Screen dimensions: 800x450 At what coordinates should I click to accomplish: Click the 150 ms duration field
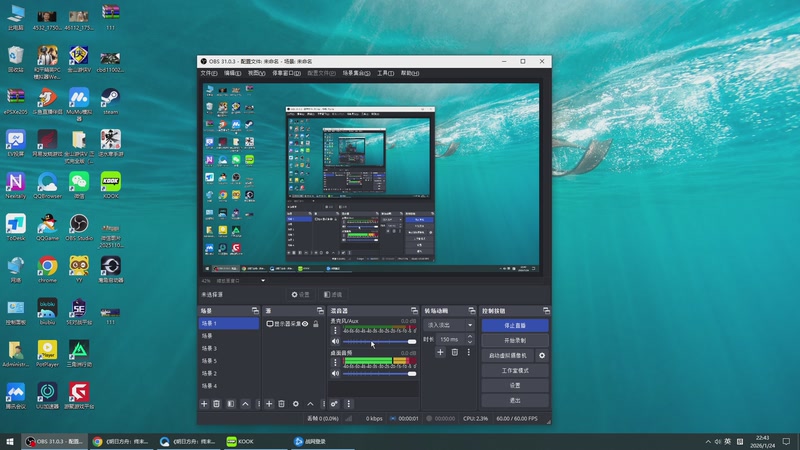pos(450,339)
